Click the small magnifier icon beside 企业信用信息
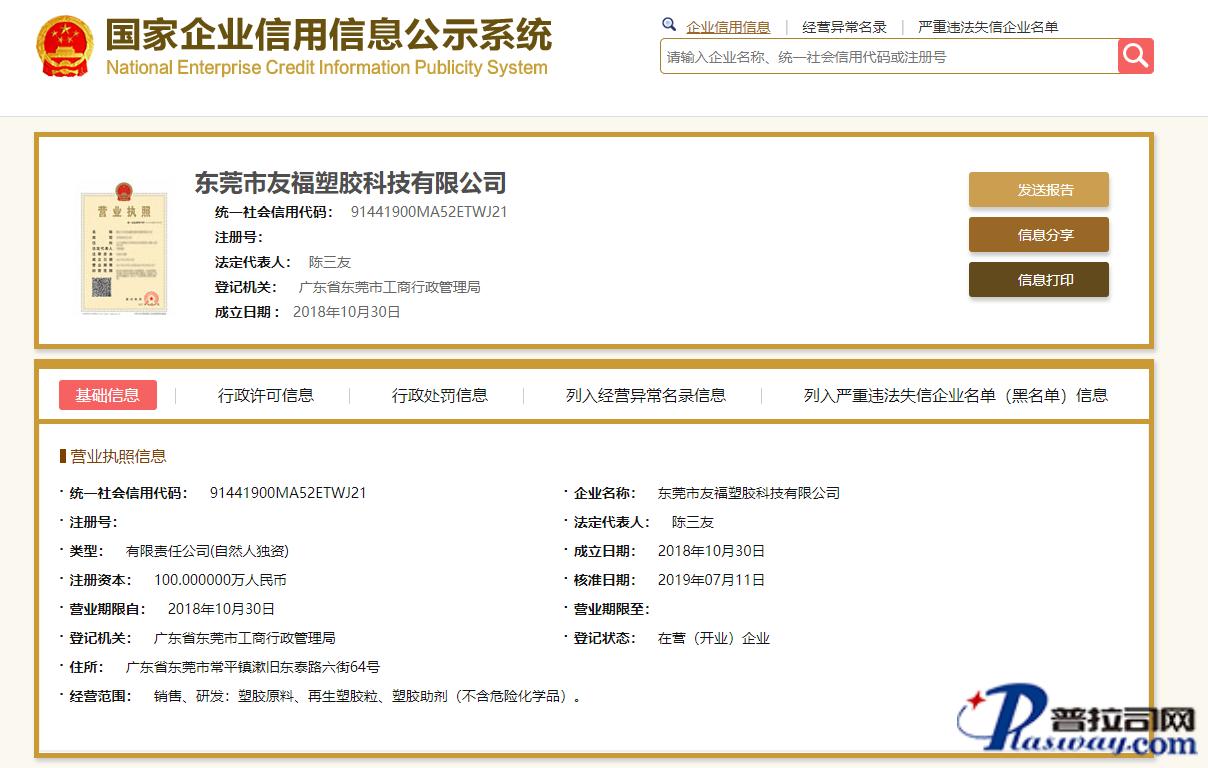The image size is (1208, 768). (x=669, y=25)
